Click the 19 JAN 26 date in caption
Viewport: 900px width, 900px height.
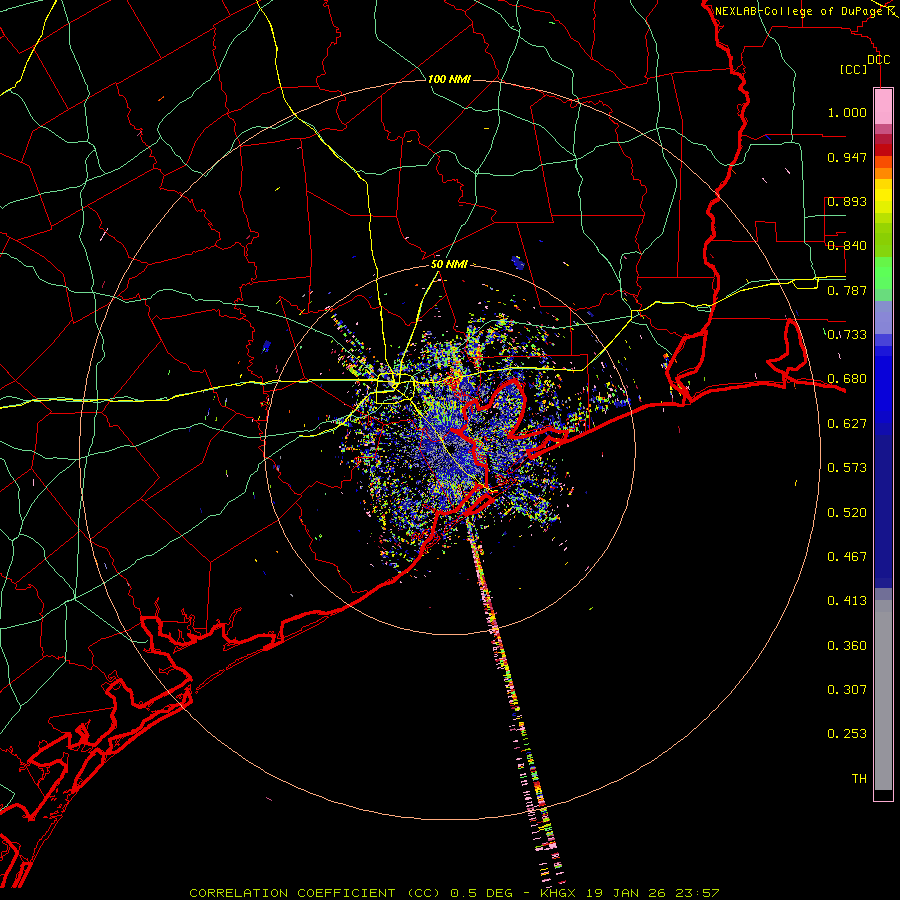tap(626, 893)
